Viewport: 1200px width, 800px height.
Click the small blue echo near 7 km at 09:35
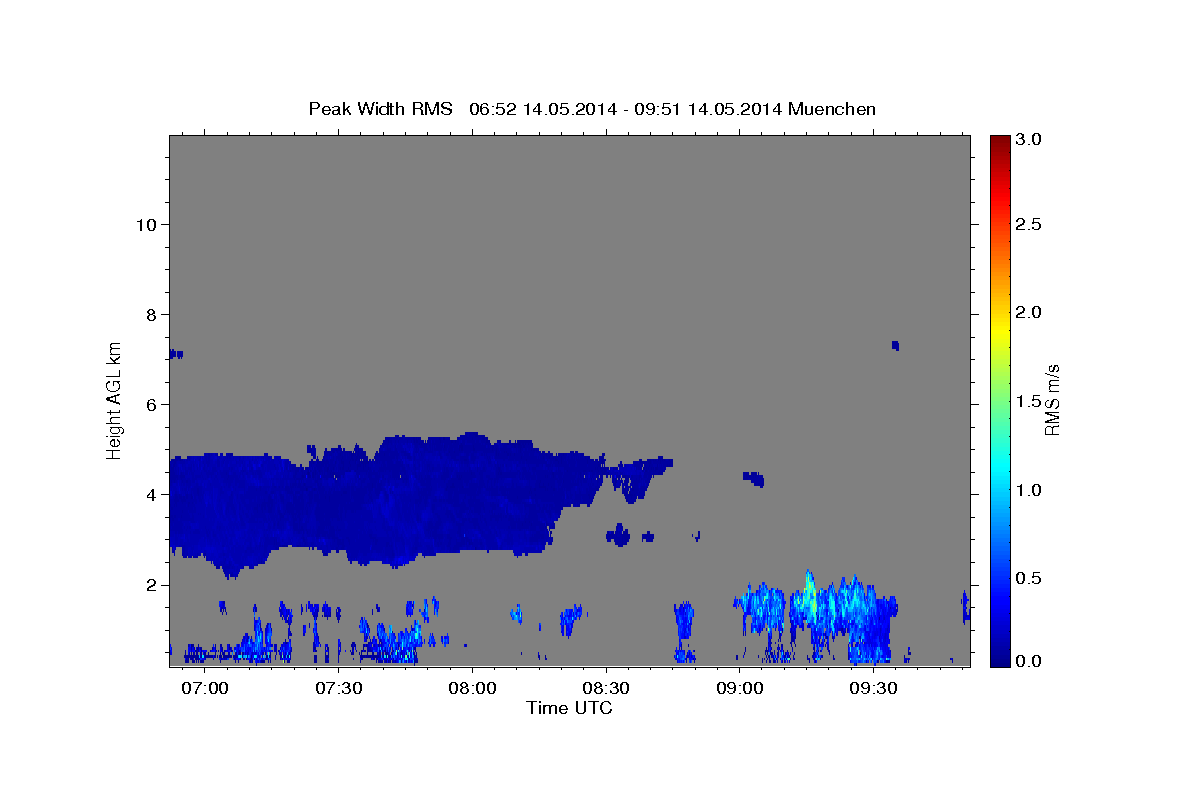tap(895, 345)
